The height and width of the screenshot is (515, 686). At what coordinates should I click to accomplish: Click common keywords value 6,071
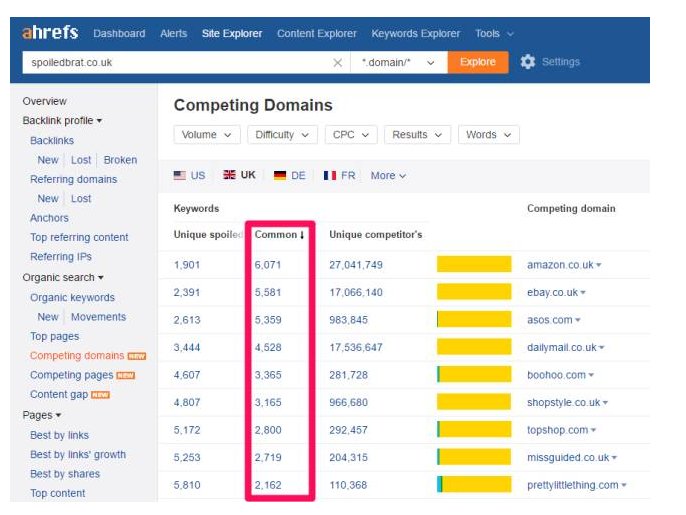268,265
